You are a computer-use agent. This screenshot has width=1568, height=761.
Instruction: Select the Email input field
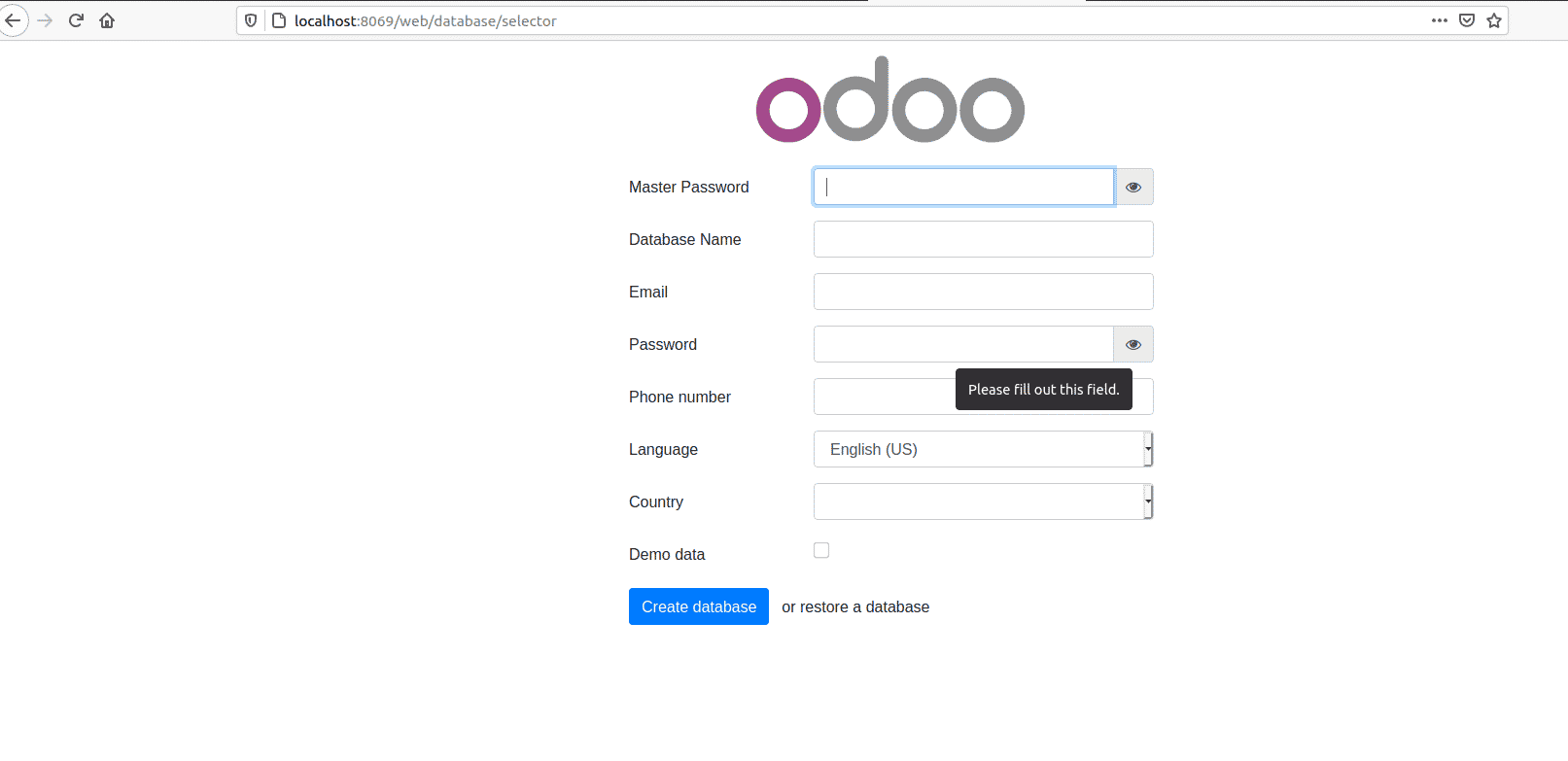(x=984, y=292)
